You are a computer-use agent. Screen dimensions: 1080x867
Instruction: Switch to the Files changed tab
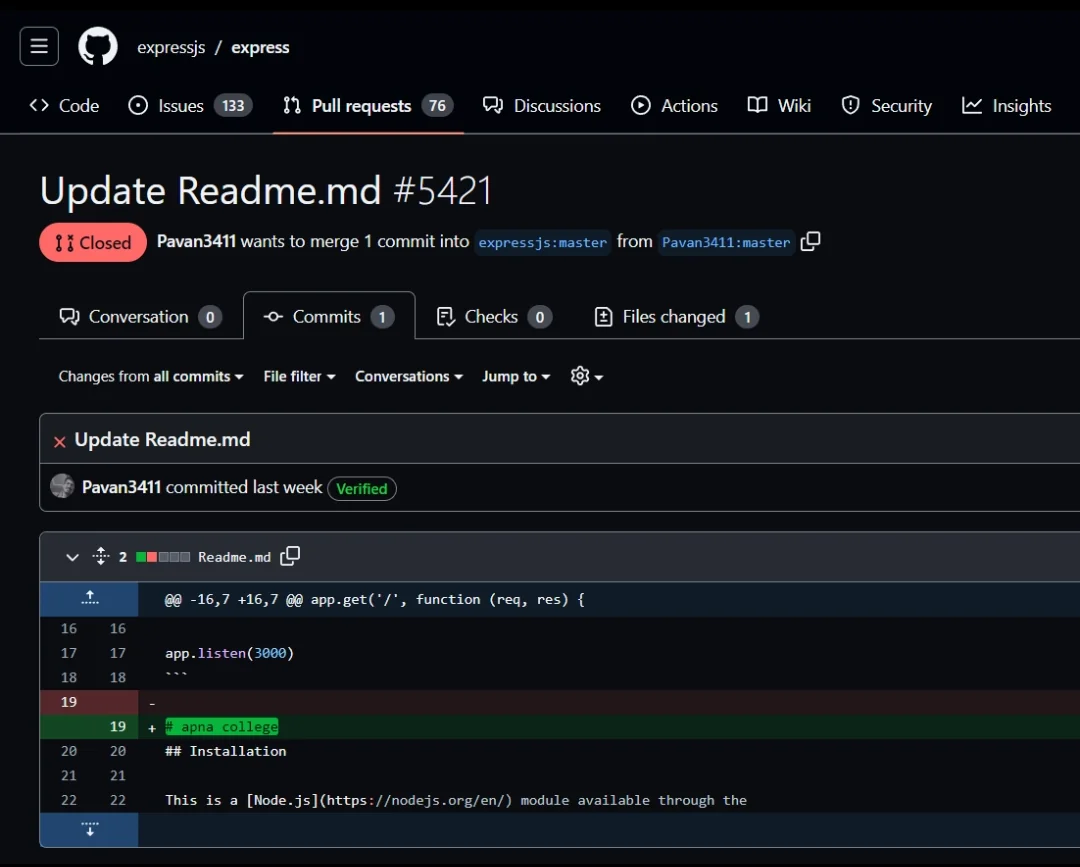(676, 317)
